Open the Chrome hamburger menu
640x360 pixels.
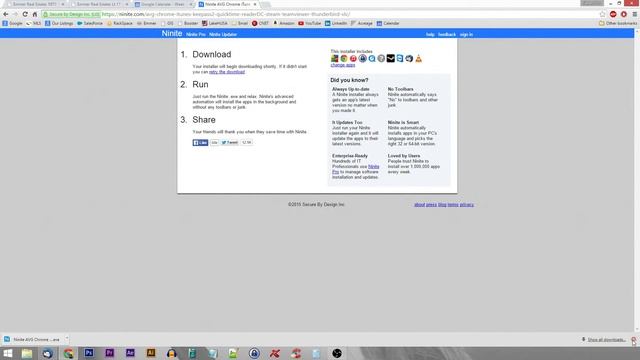pyautogui.click(x=635, y=14)
